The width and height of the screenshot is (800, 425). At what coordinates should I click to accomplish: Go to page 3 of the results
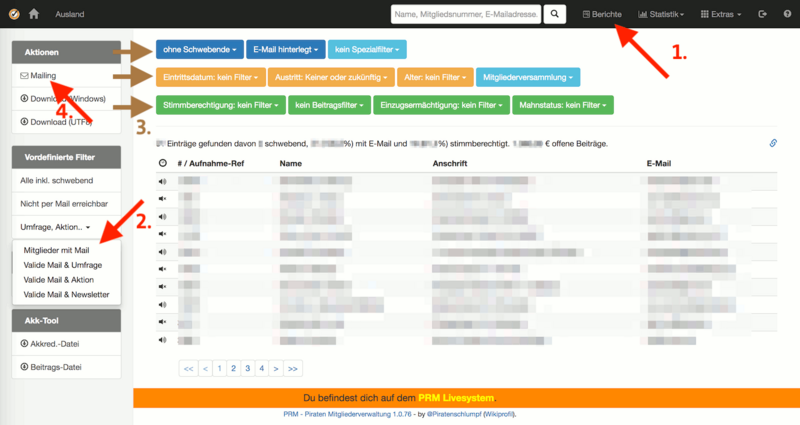click(247, 368)
